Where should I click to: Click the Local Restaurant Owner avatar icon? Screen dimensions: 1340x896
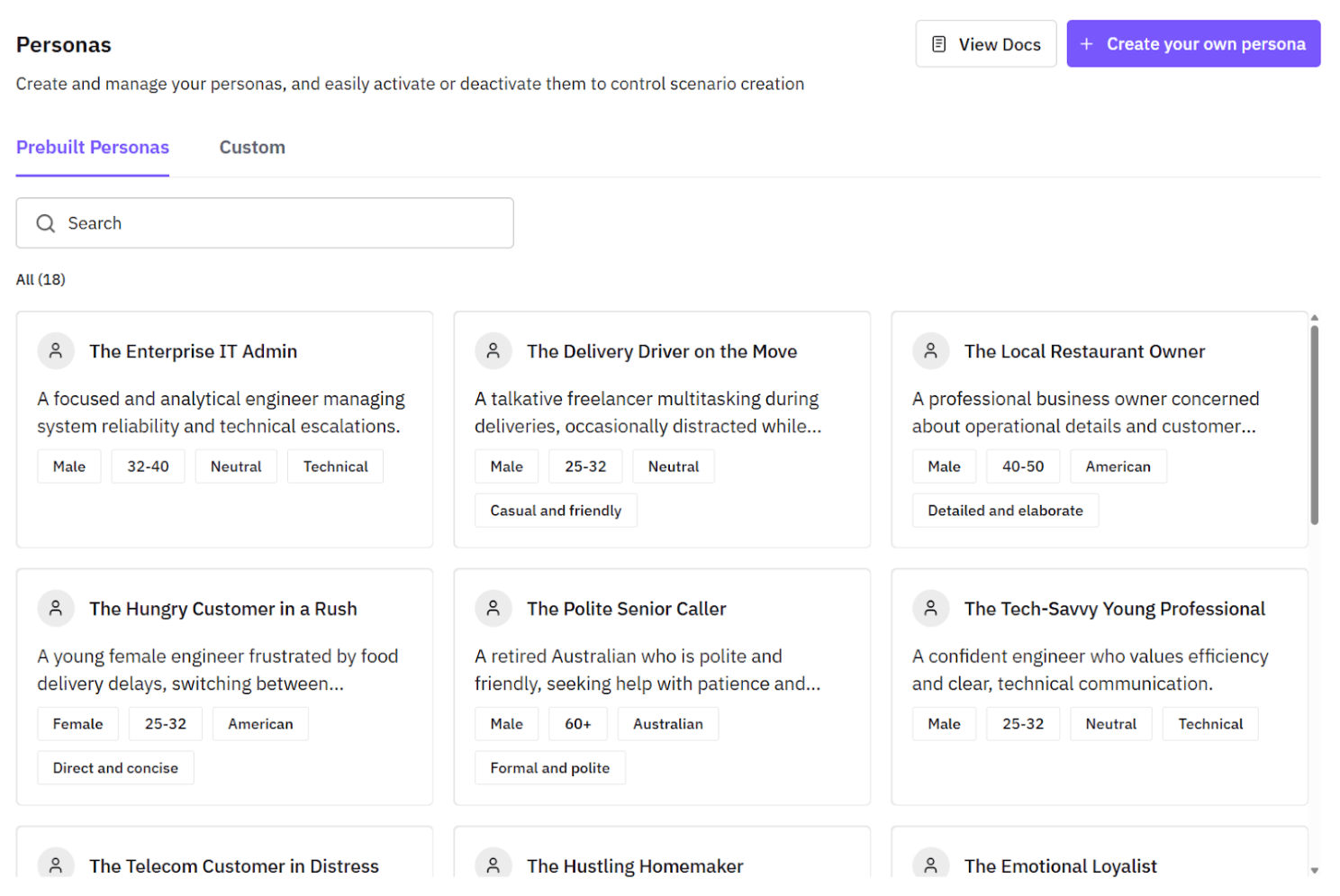[x=931, y=351]
